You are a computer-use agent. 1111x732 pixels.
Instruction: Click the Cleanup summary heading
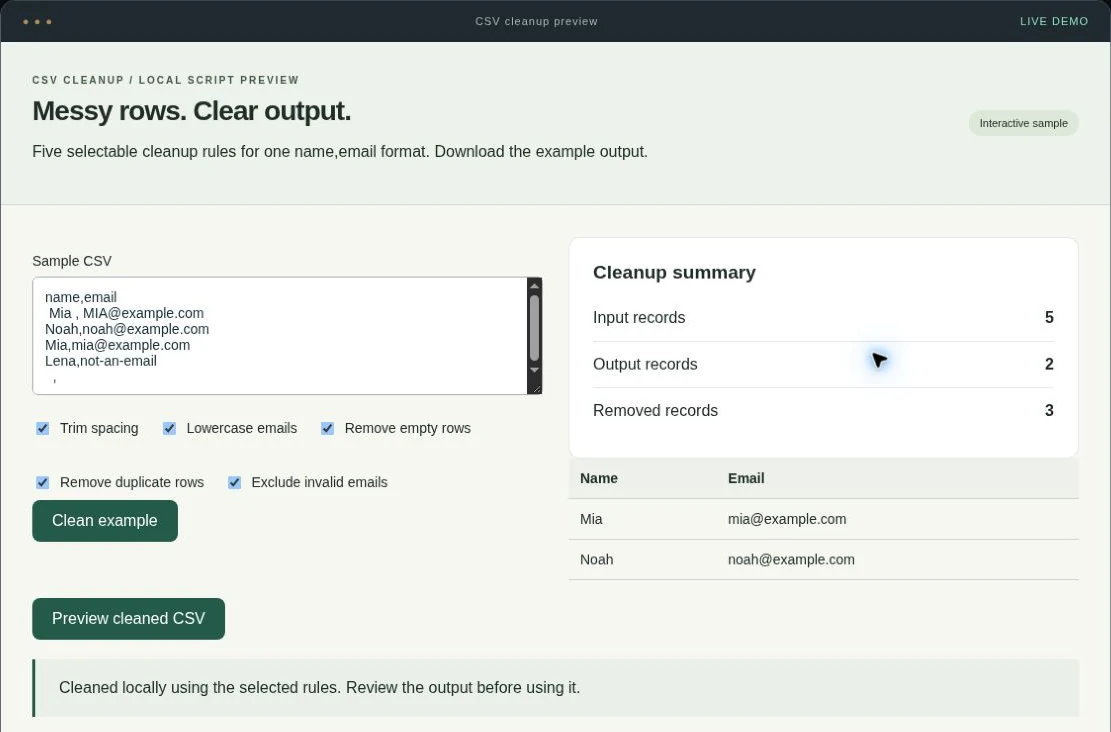click(675, 273)
